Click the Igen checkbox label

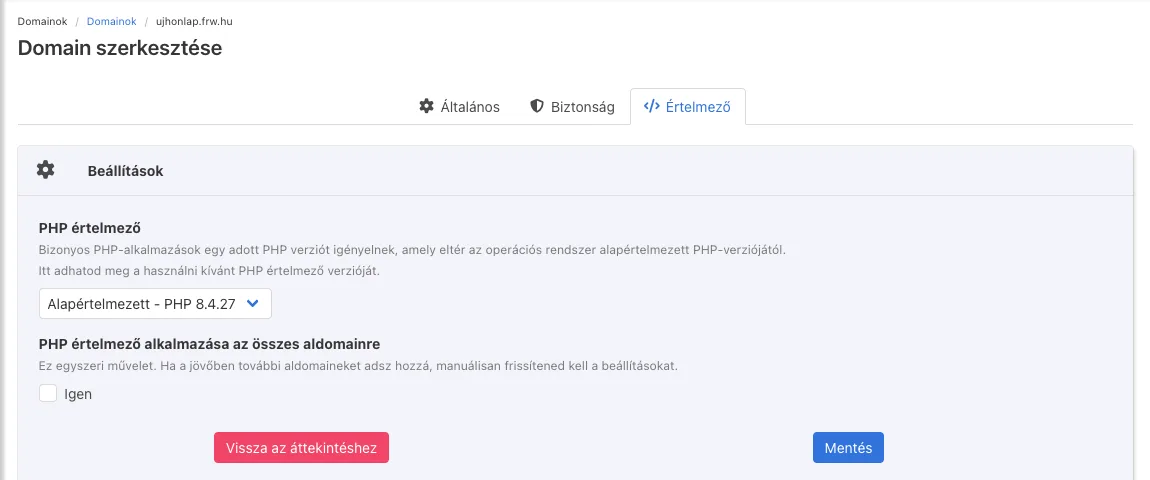point(78,394)
